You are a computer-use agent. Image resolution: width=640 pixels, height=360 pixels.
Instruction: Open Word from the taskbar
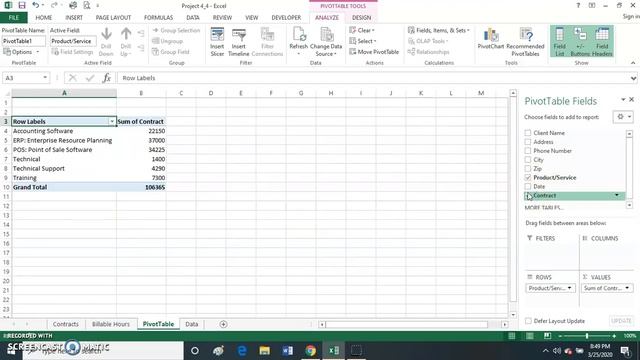[287, 351]
